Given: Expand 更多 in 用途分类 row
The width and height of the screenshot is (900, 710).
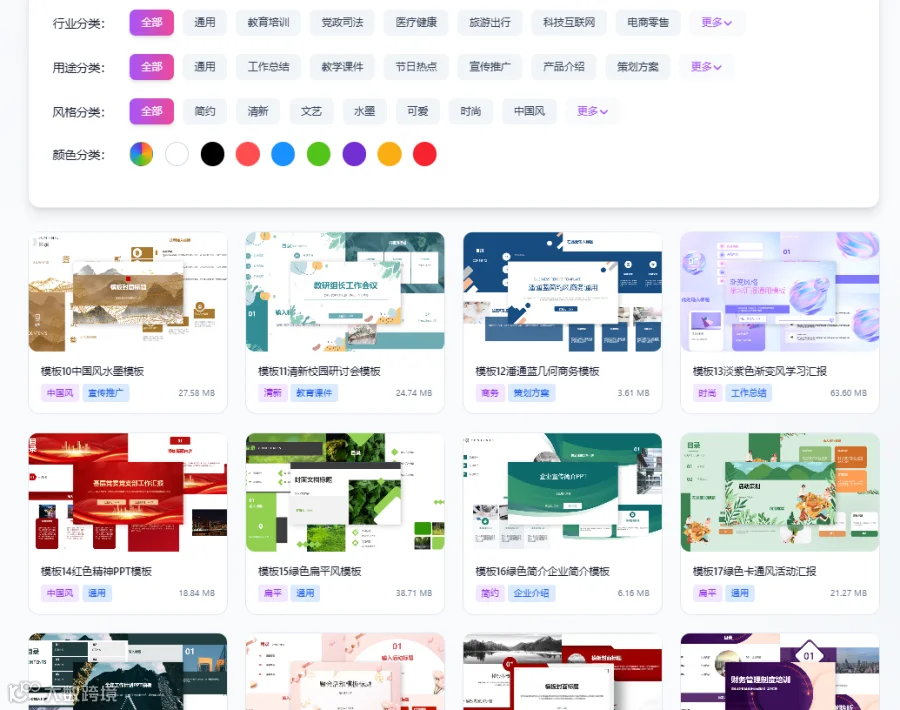Looking at the screenshot, I should [706, 67].
